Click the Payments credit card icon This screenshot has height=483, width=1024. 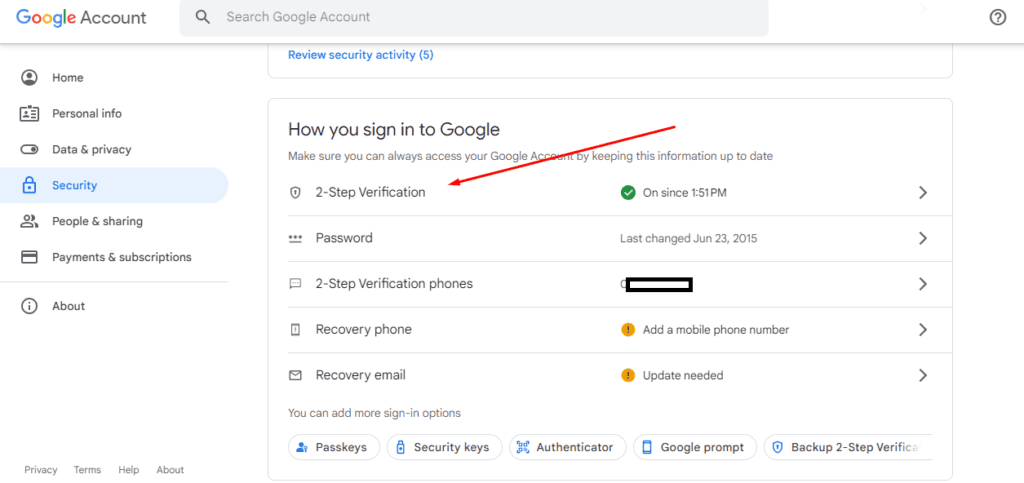point(29,257)
